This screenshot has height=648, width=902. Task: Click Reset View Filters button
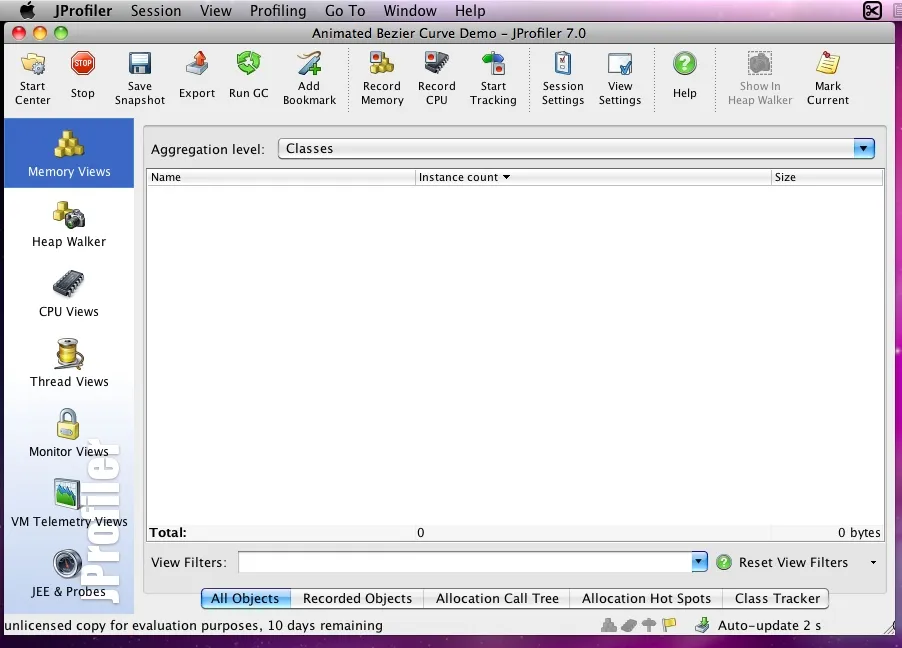[793, 562]
